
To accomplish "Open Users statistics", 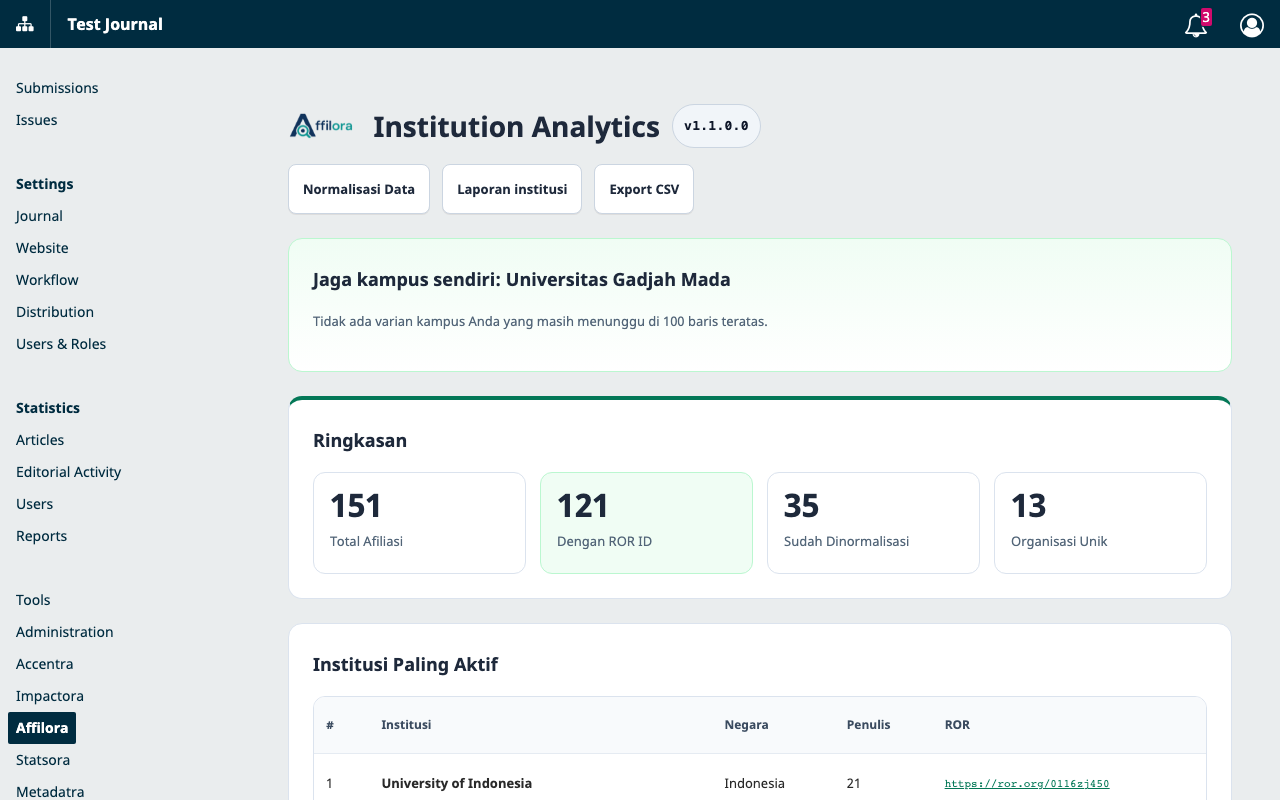I will pos(35,504).
